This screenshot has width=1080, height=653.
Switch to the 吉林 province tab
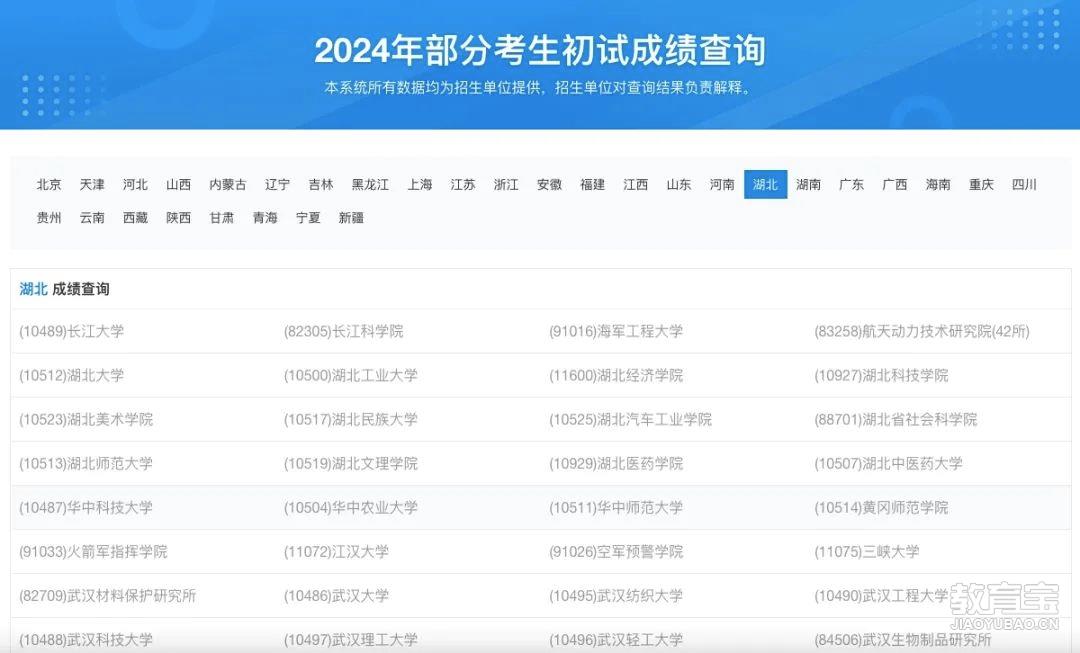tap(321, 185)
